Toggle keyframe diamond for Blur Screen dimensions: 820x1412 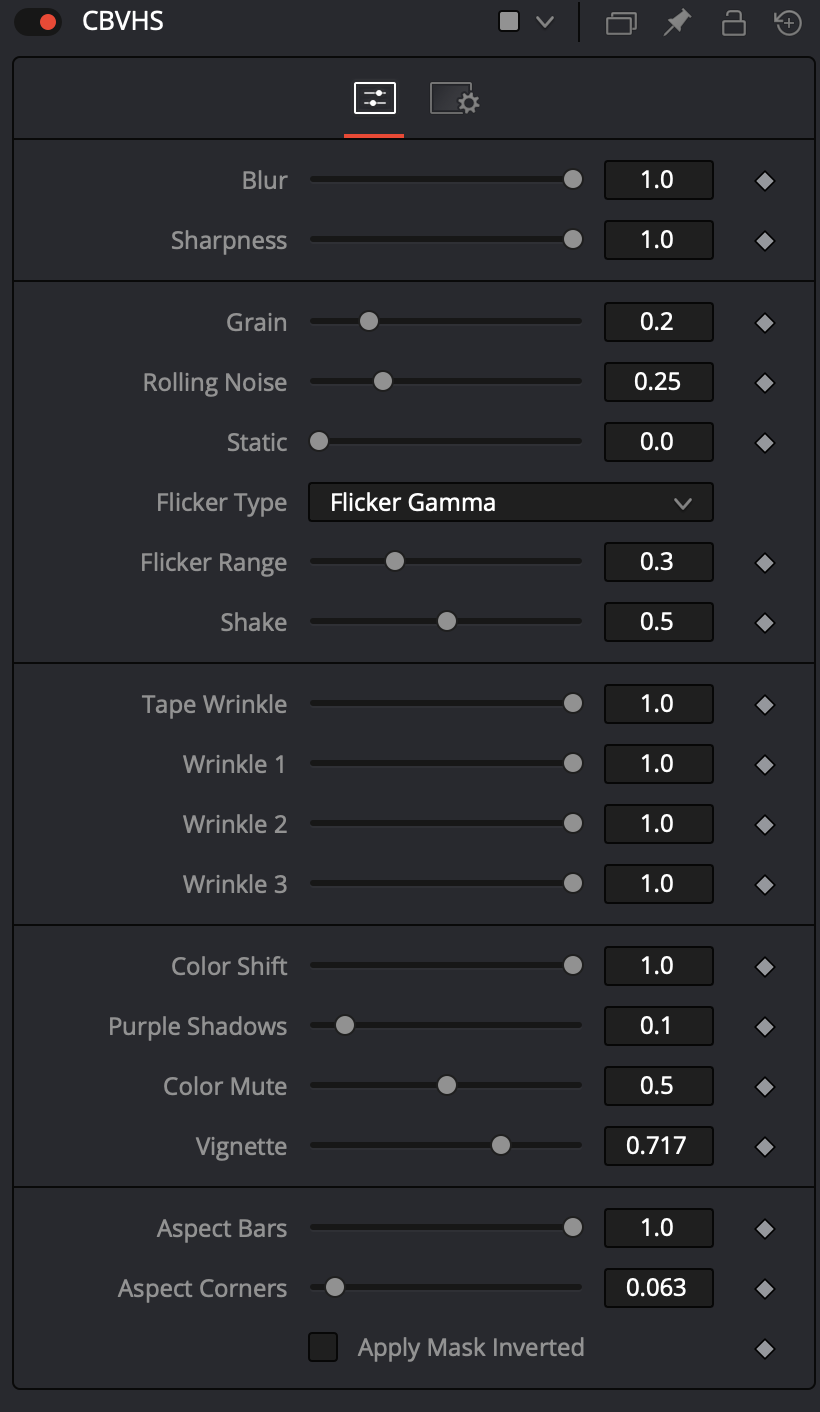click(x=765, y=181)
